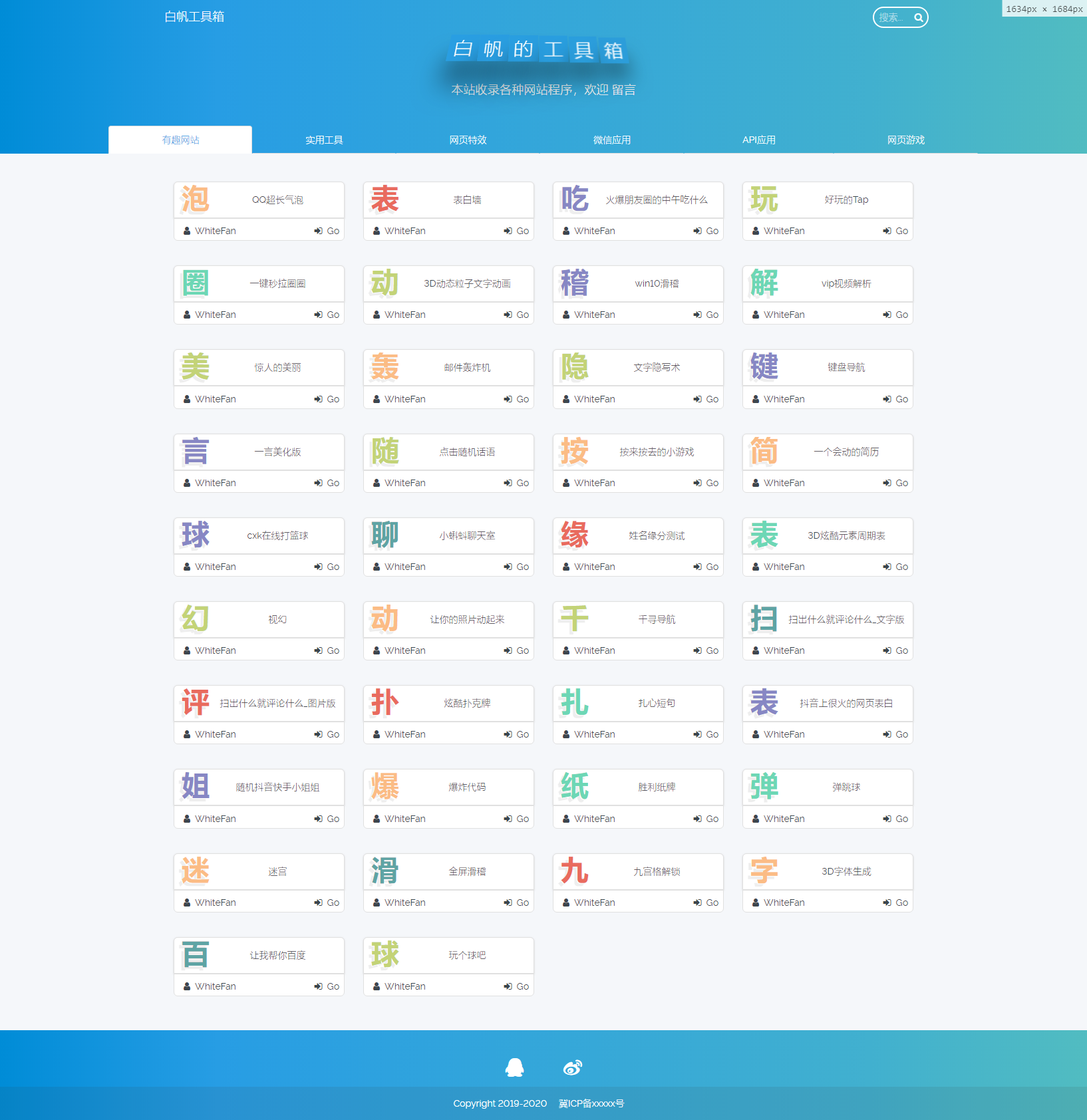The width and height of the screenshot is (1087, 1120).
Task: Click Go on the 玩个球吧 card
Action: click(x=517, y=986)
